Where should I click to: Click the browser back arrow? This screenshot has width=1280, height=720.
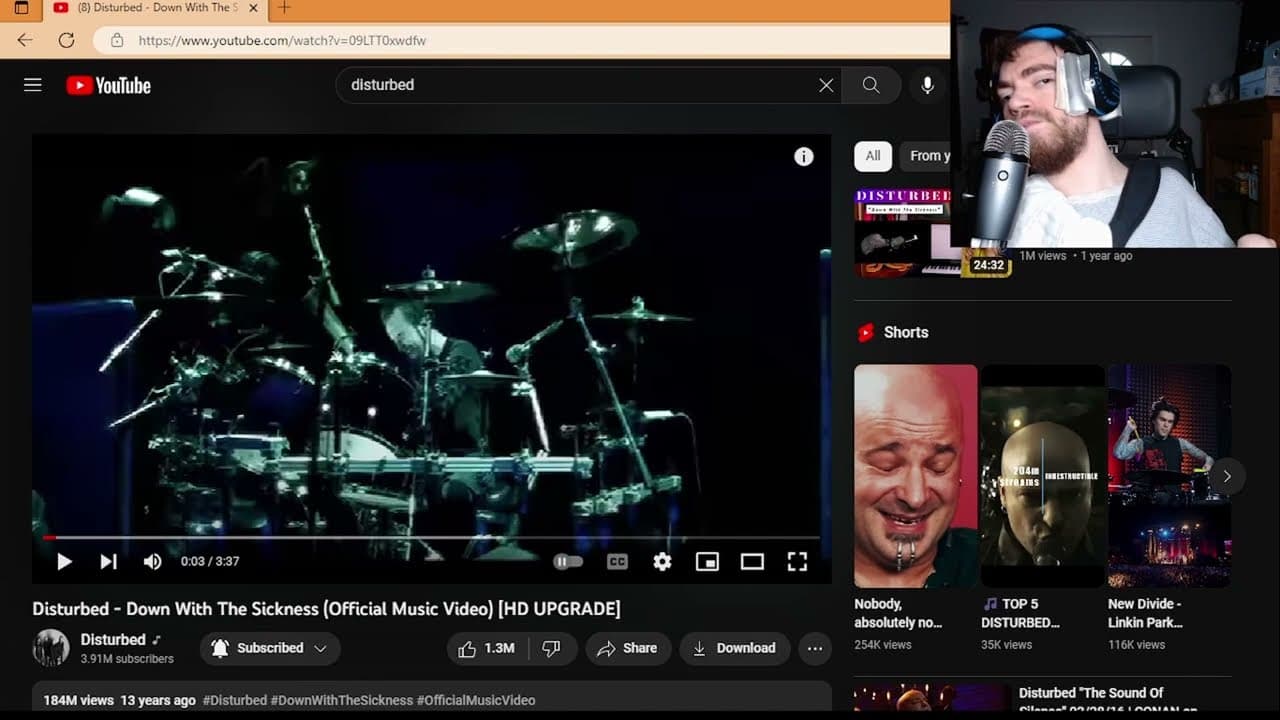(25, 40)
